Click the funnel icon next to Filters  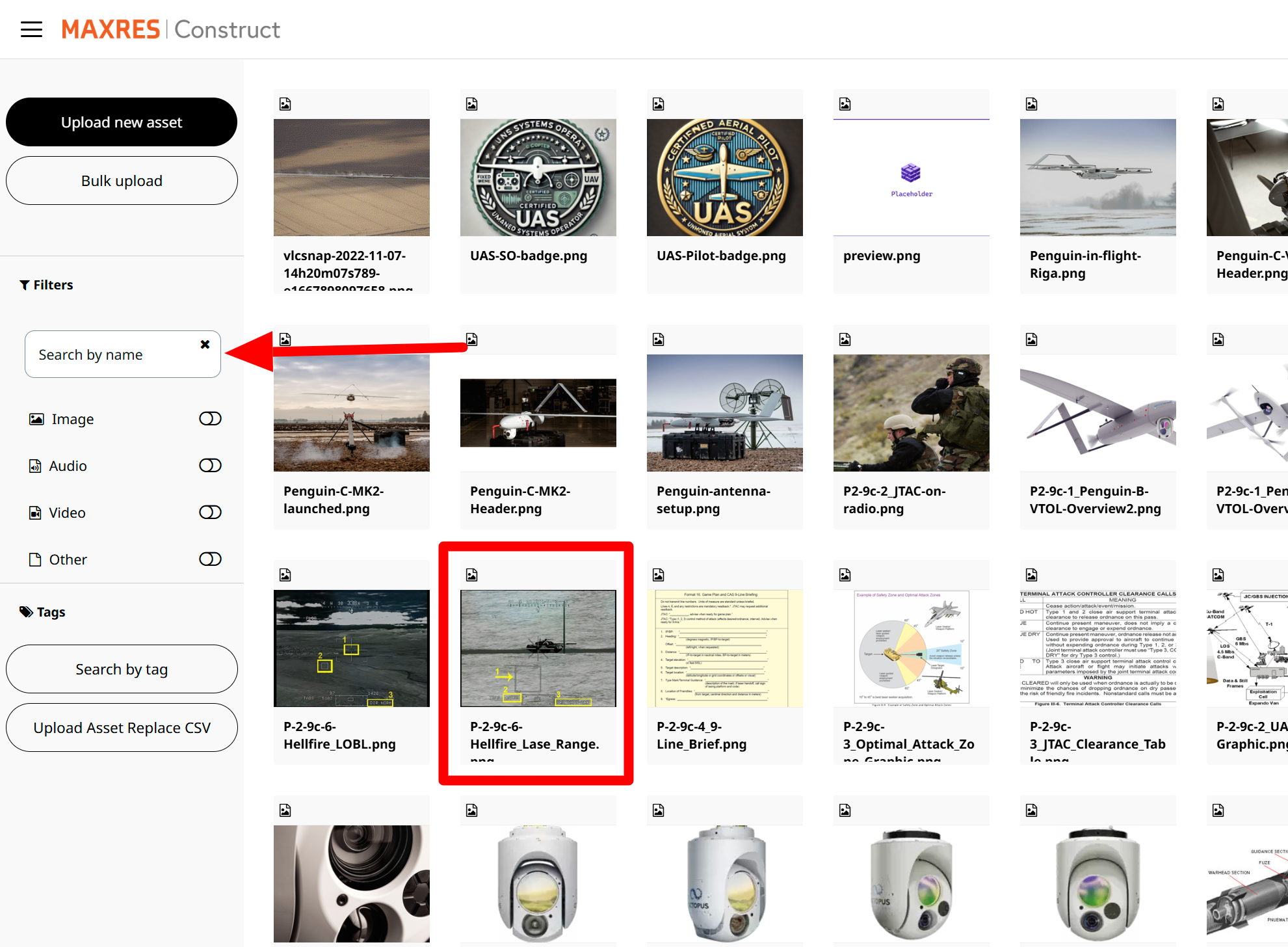25,284
